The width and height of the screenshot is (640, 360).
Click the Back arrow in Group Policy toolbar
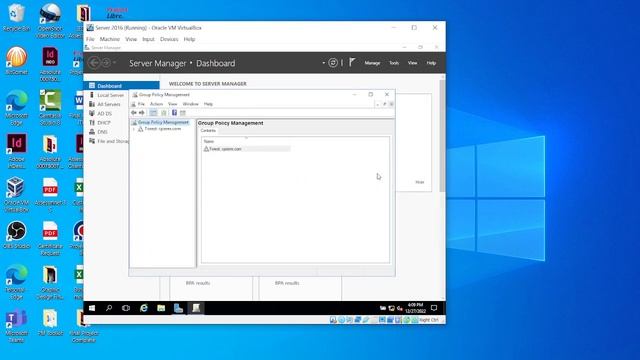point(134,113)
